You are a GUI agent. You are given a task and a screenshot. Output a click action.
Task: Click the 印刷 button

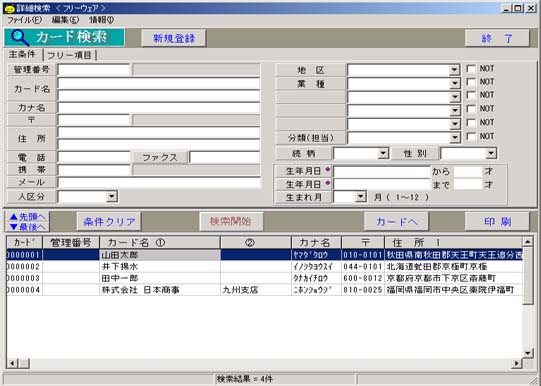coord(497,221)
